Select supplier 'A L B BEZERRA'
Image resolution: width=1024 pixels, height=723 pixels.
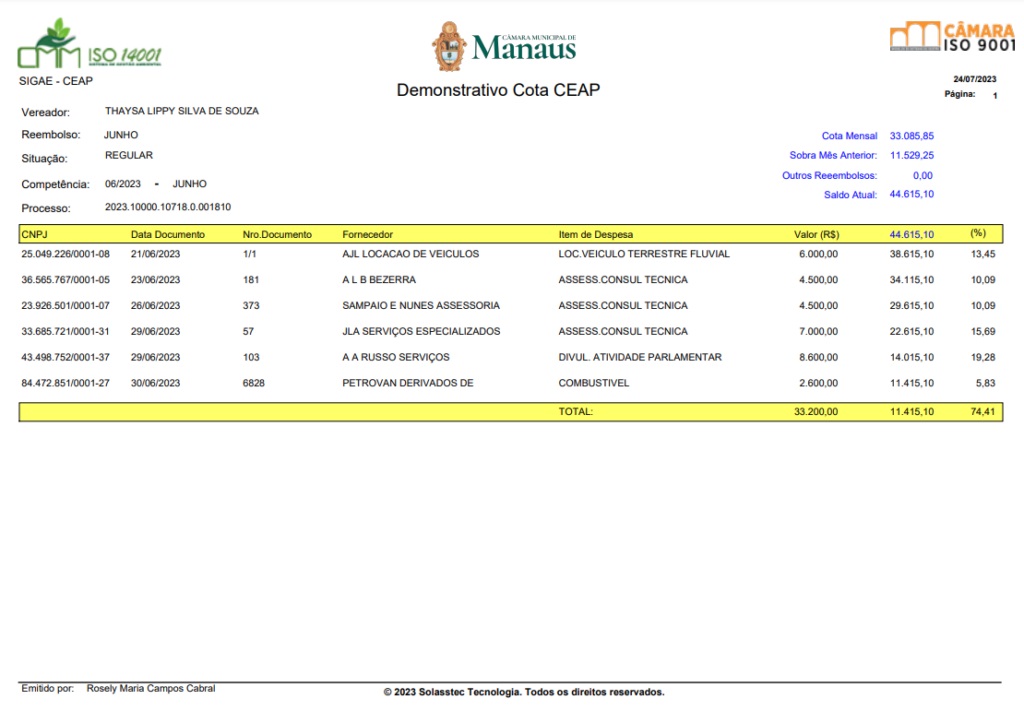[379, 280]
